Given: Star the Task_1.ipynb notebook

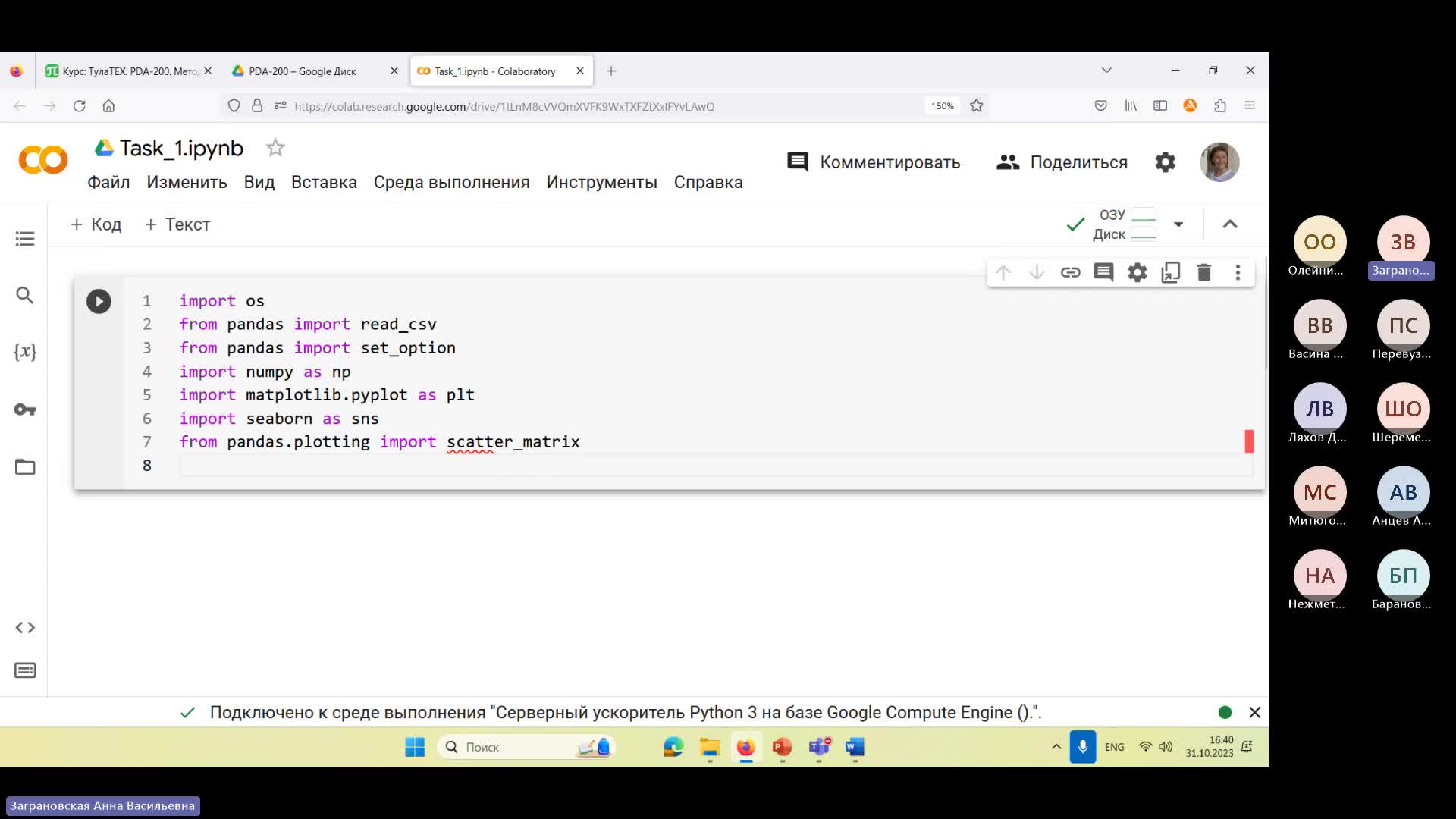Looking at the screenshot, I should tap(275, 148).
